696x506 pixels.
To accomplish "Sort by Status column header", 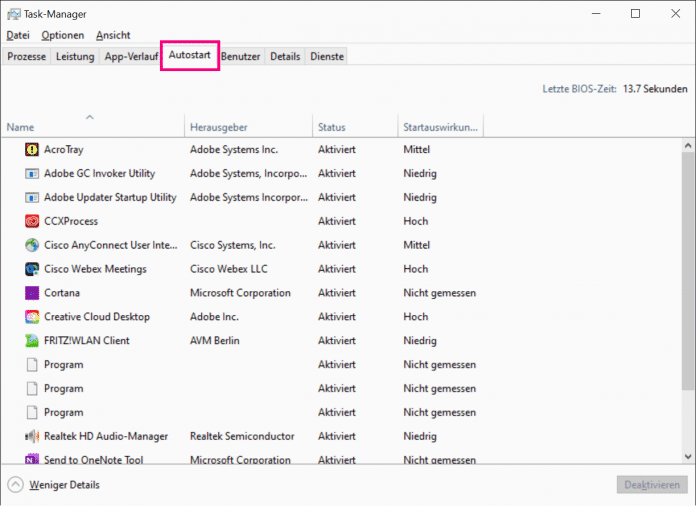I will (331, 128).
